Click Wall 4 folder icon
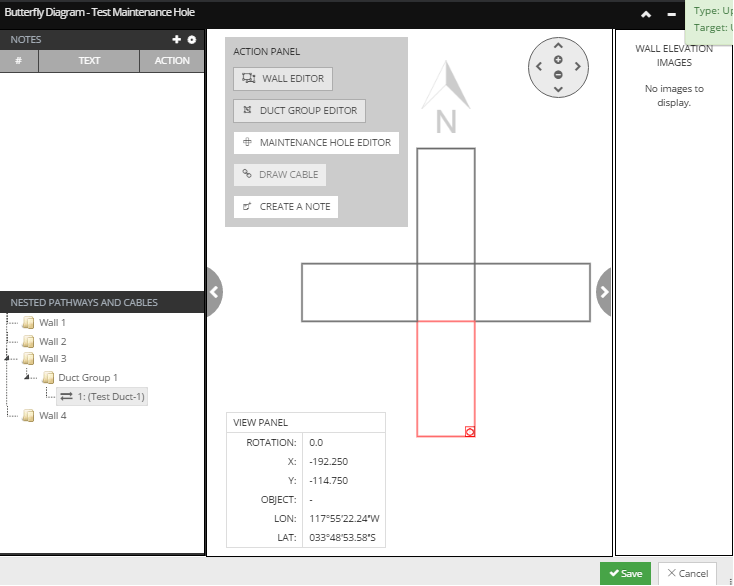The height and width of the screenshot is (586, 734). 29,416
